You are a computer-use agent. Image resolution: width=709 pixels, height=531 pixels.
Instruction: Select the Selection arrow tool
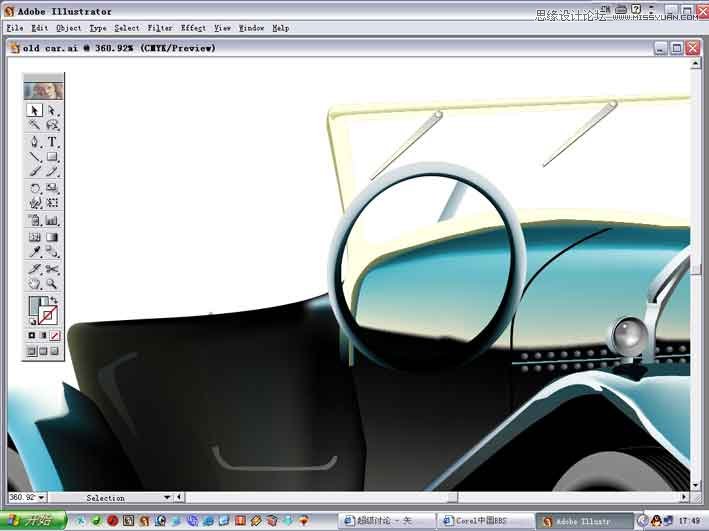click(34, 110)
